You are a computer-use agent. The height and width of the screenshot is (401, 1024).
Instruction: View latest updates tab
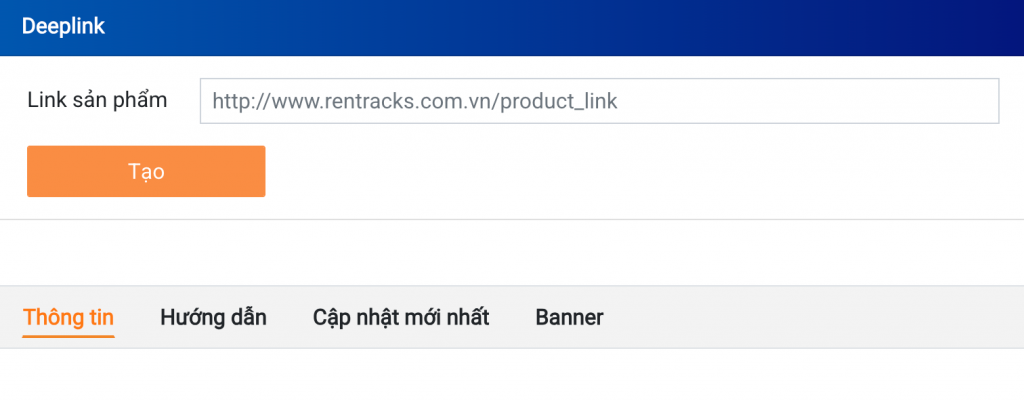tap(401, 318)
